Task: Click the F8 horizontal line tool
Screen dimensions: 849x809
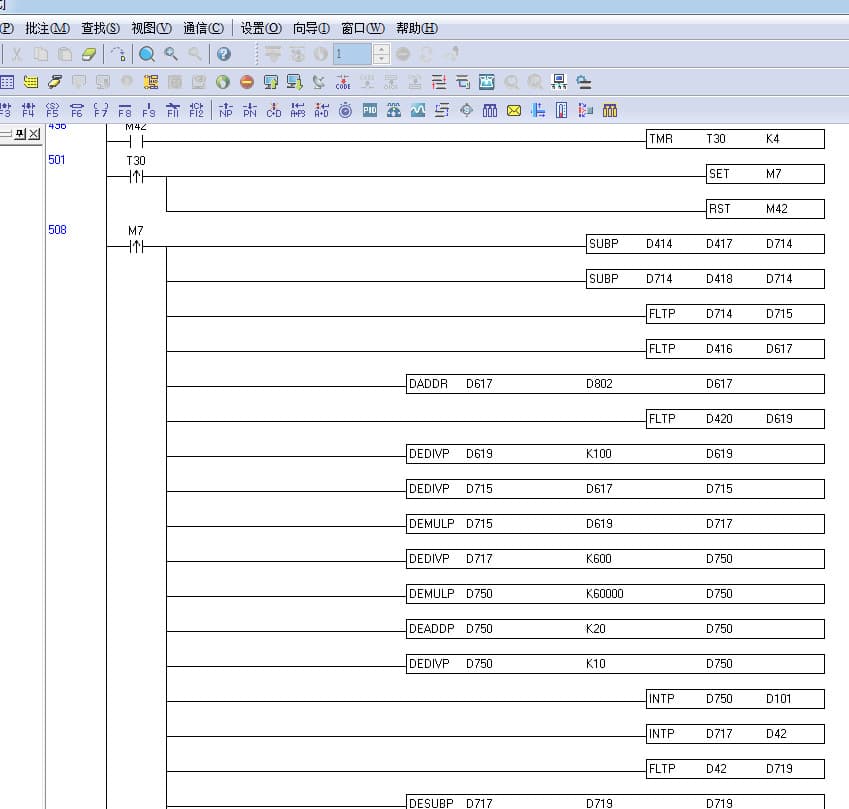Action: (125, 110)
